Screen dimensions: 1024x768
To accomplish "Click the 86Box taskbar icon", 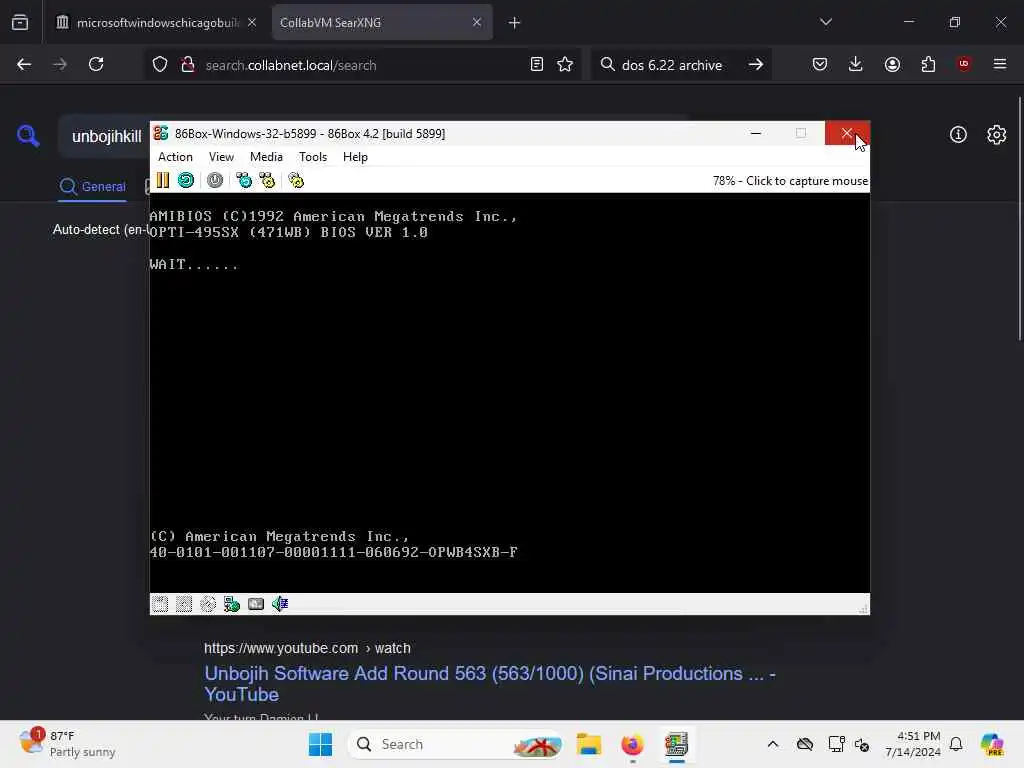I will [x=676, y=744].
